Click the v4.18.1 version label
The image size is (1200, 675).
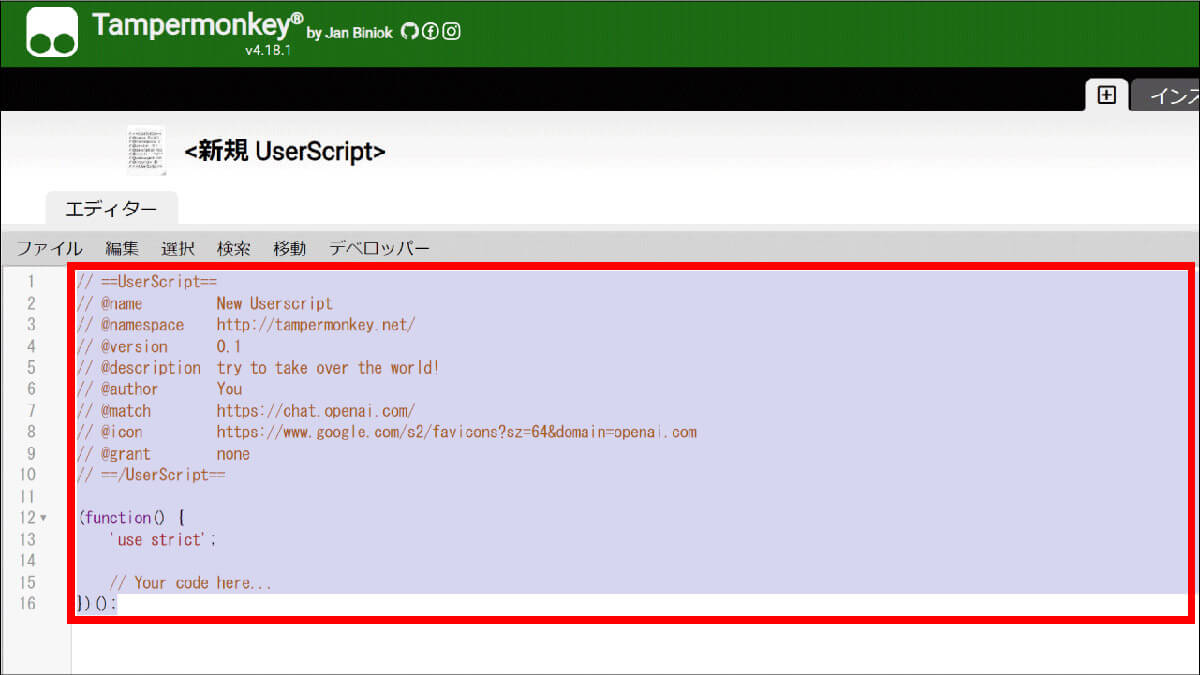pyautogui.click(x=268, y=50)
